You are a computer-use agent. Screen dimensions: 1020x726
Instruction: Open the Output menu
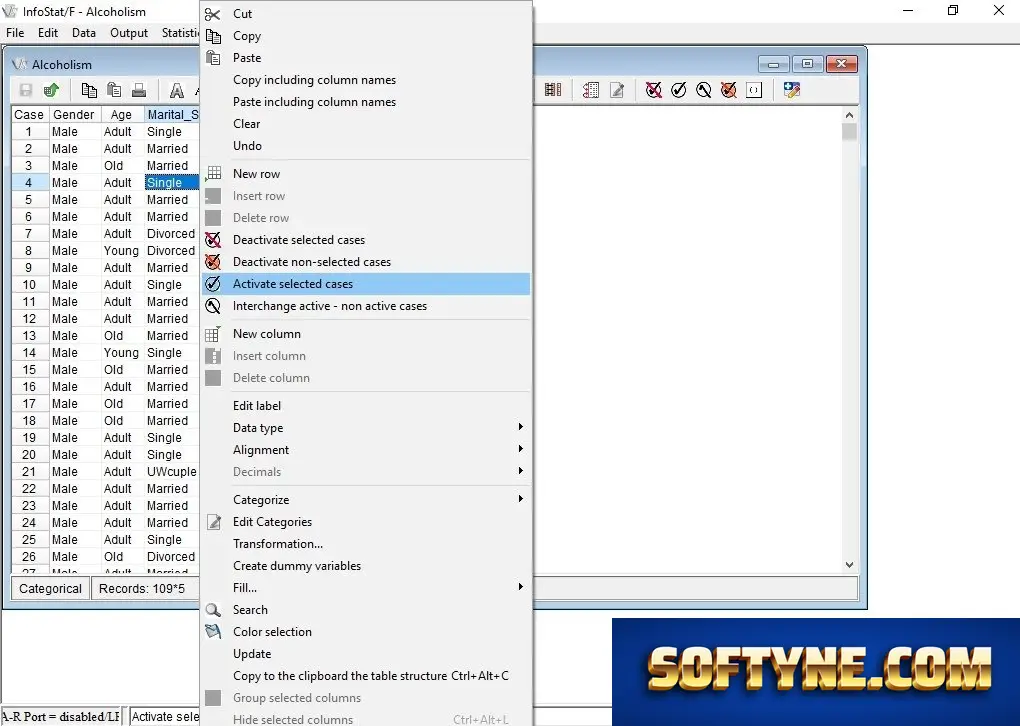pos(129,33)
